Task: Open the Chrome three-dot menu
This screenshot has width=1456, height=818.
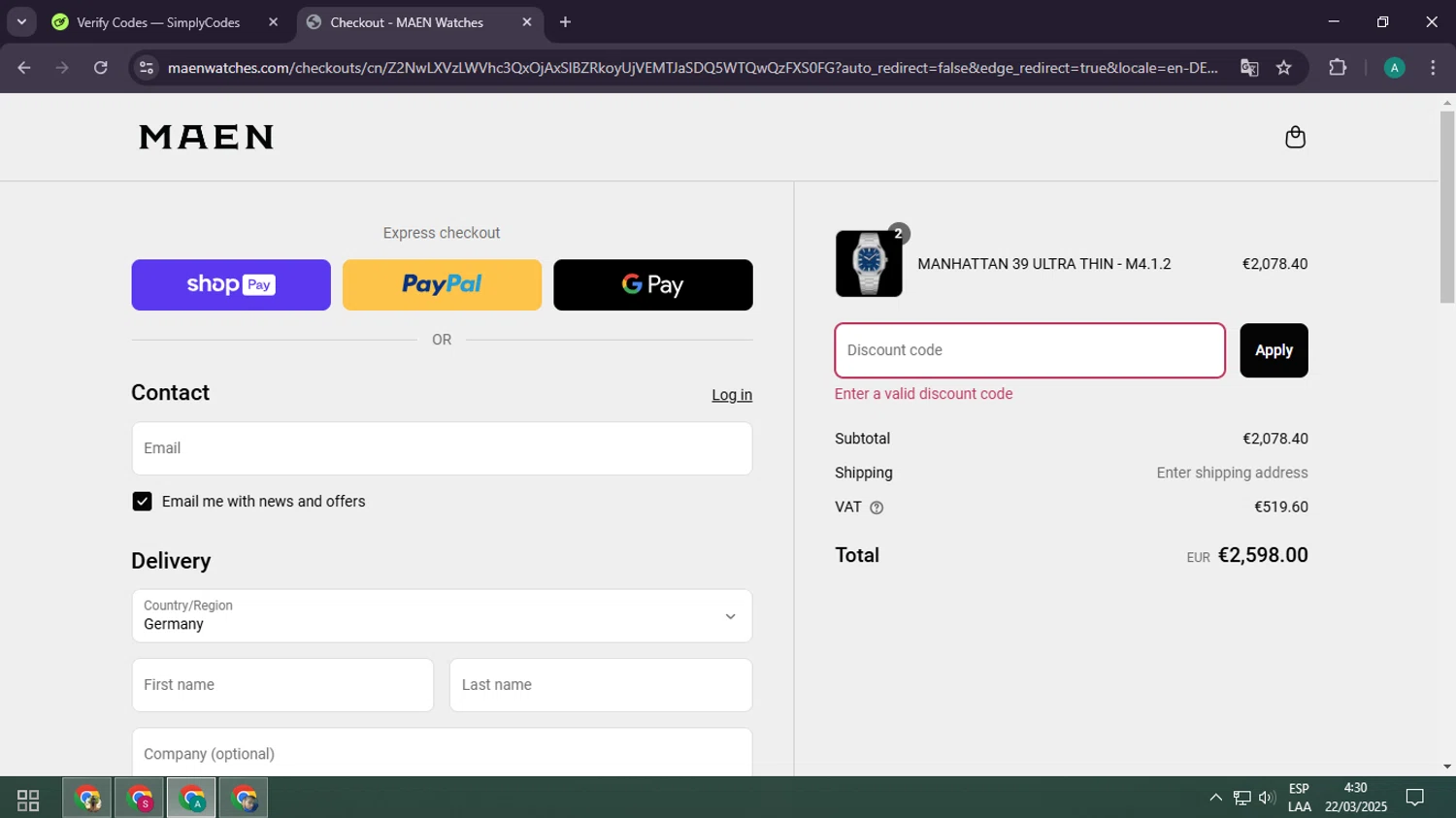Action: pyautogui.click(x=1433, y=68)
